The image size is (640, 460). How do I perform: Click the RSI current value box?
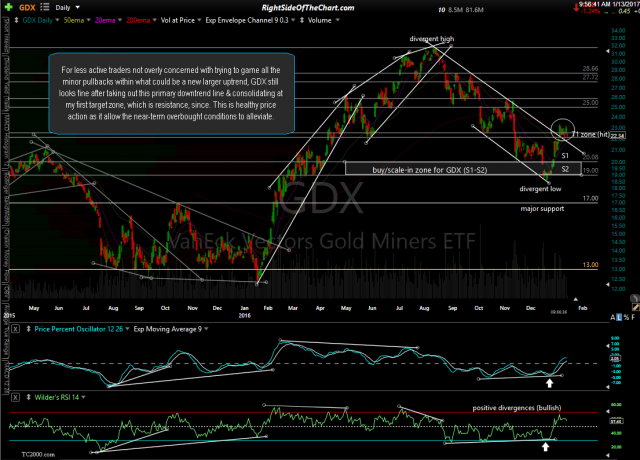click(x=616, y=421)
